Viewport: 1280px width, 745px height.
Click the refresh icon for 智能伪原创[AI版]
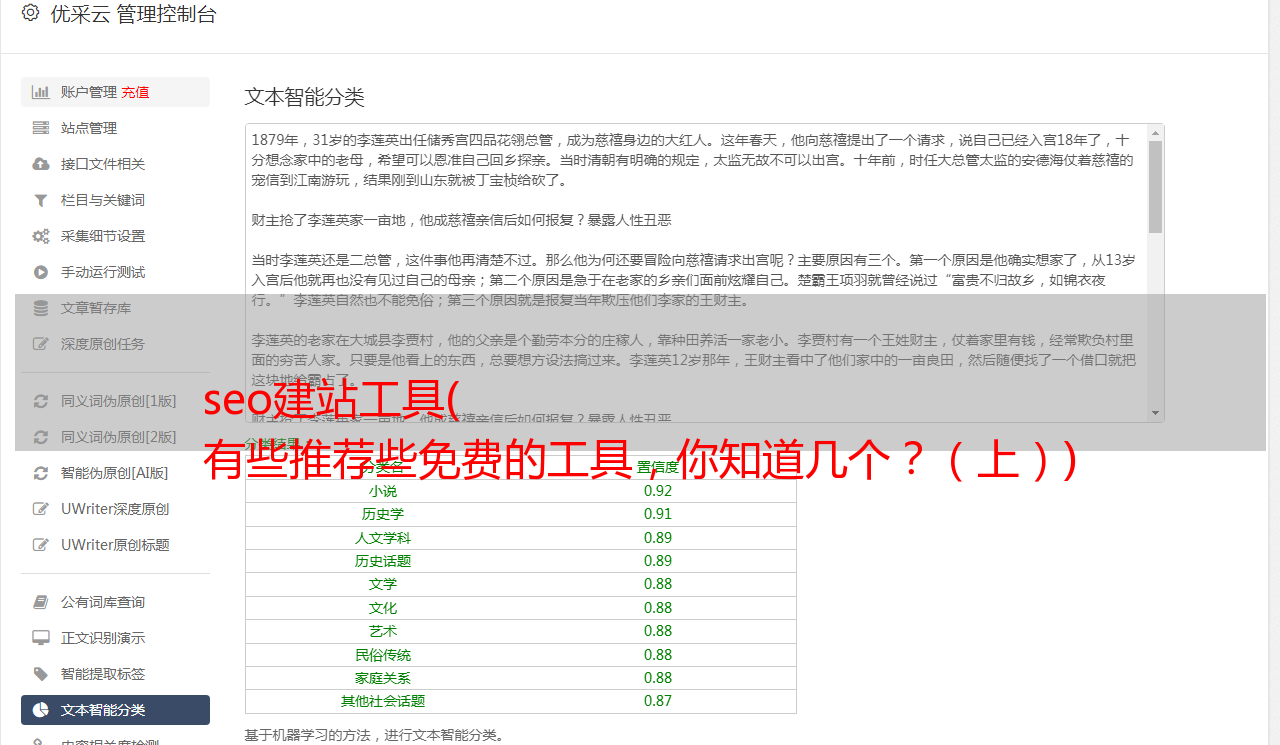click(41, 473)
